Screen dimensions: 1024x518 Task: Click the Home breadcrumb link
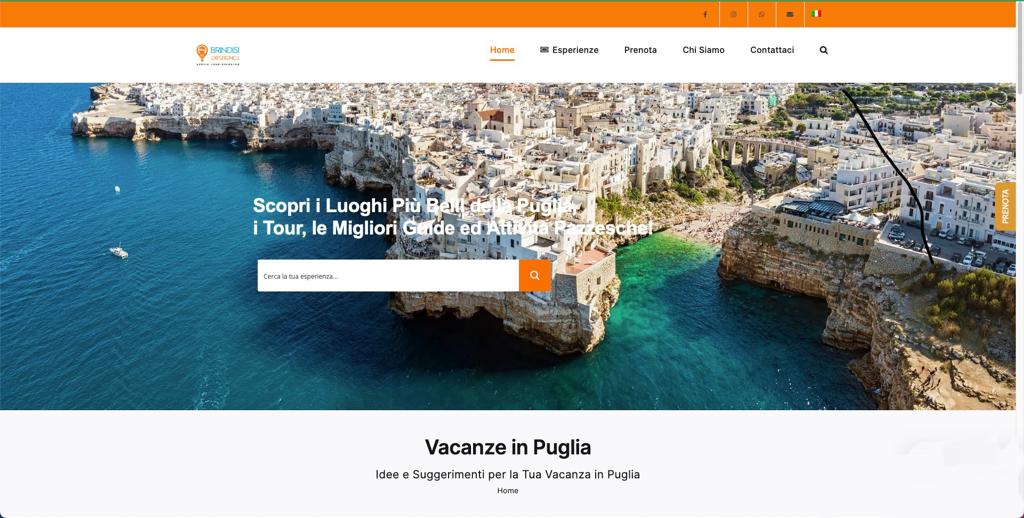(507, 491)
